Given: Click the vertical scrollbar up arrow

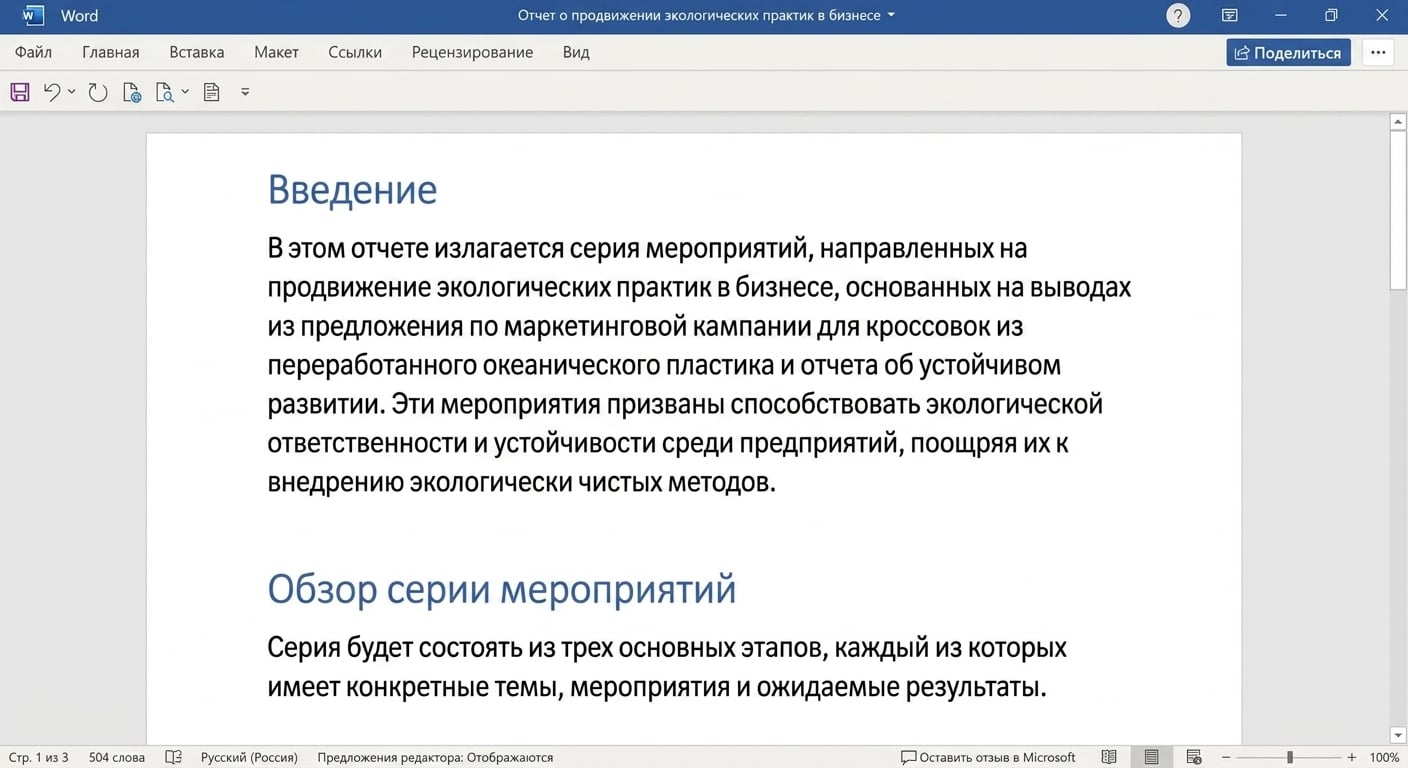Looking at the screenshot, I should click(x=1398, y=122).
